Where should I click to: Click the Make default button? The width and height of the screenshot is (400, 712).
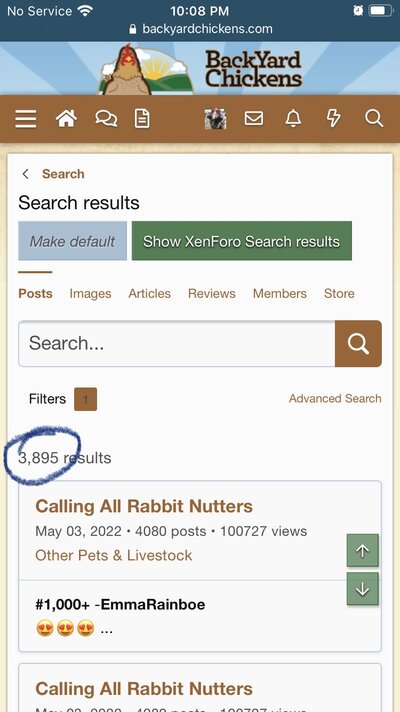pos(72,241)
